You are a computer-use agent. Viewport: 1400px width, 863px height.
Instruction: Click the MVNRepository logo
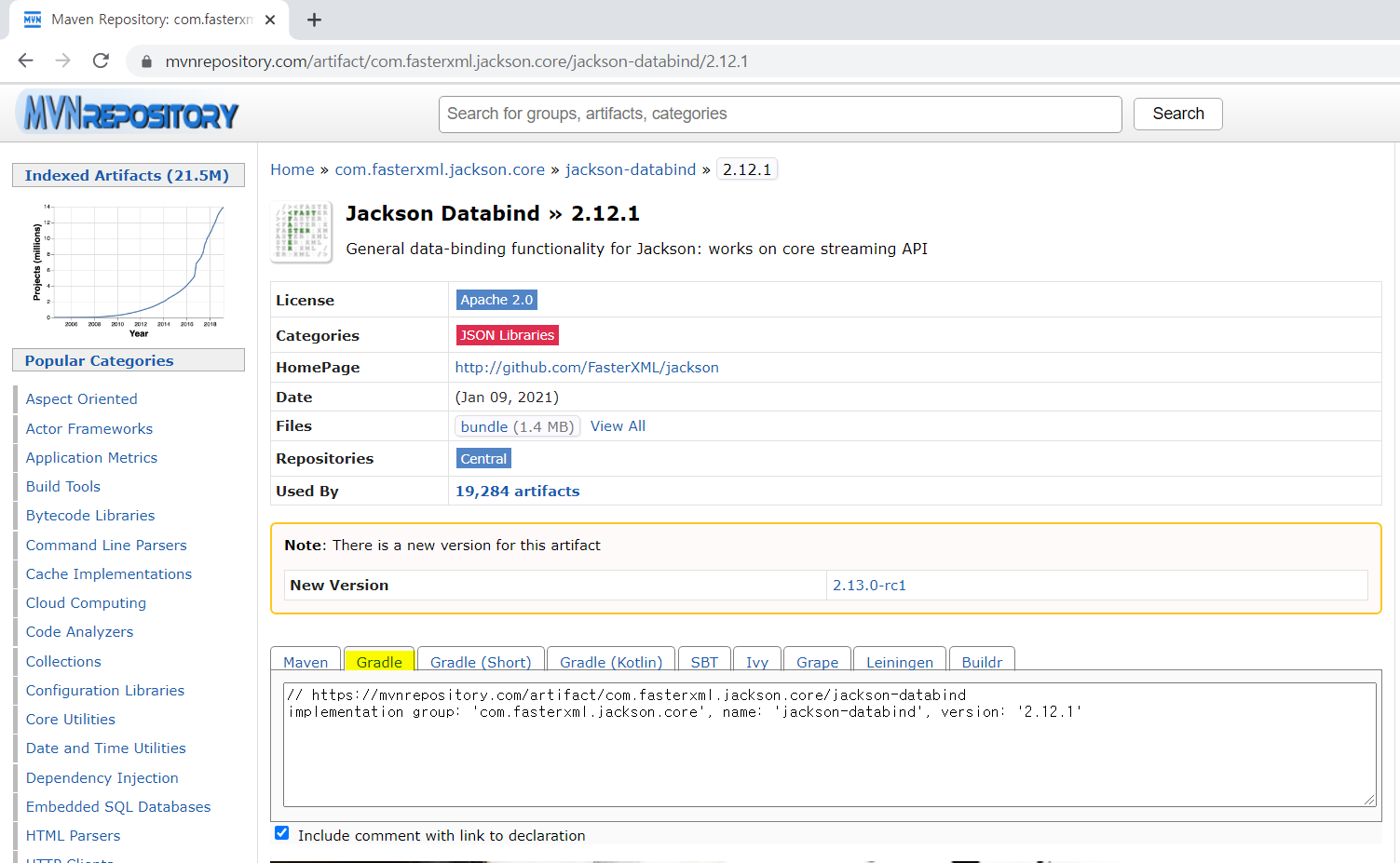click(x=128, y=114)
